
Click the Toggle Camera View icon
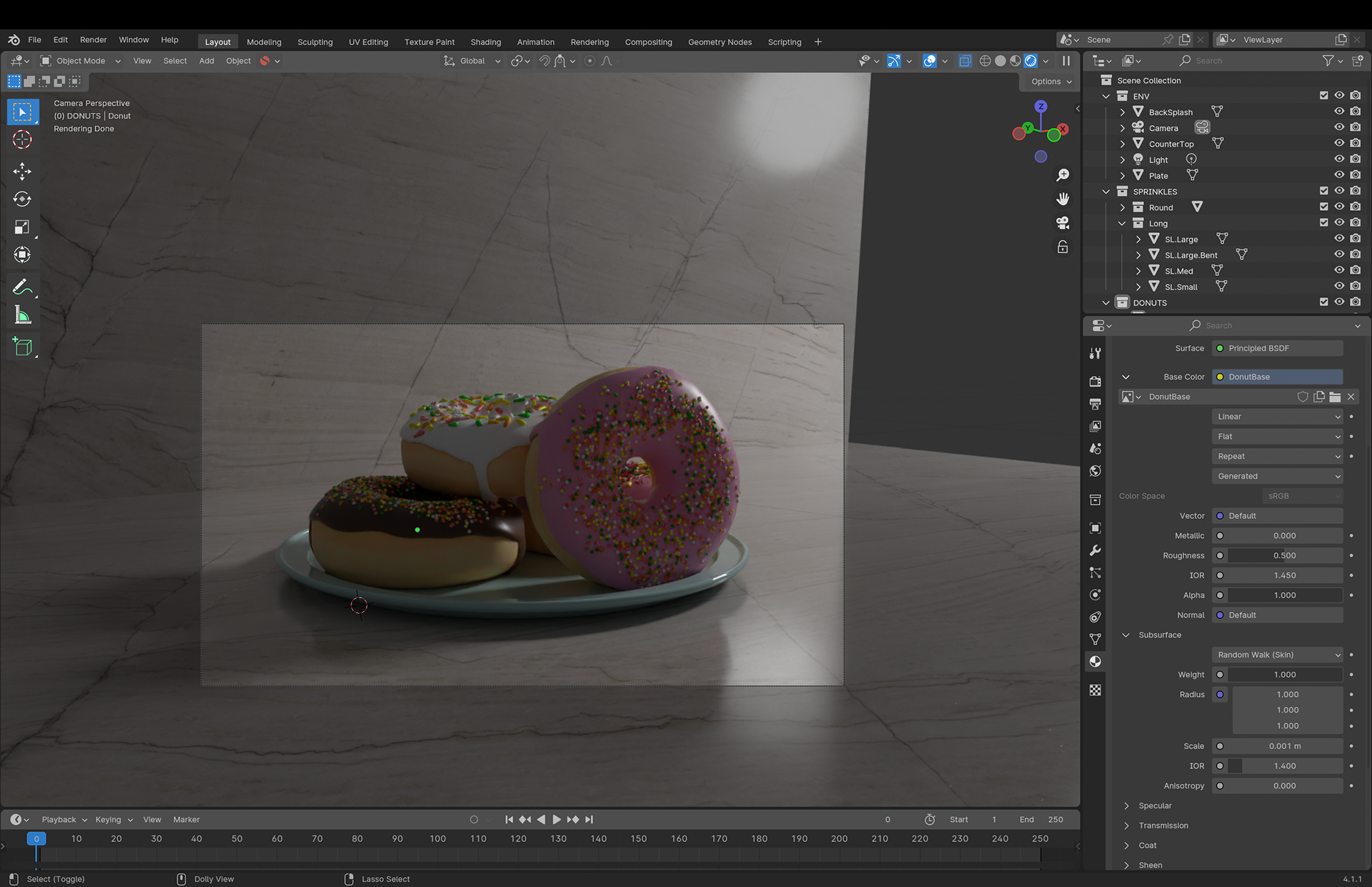(1063, 223)
